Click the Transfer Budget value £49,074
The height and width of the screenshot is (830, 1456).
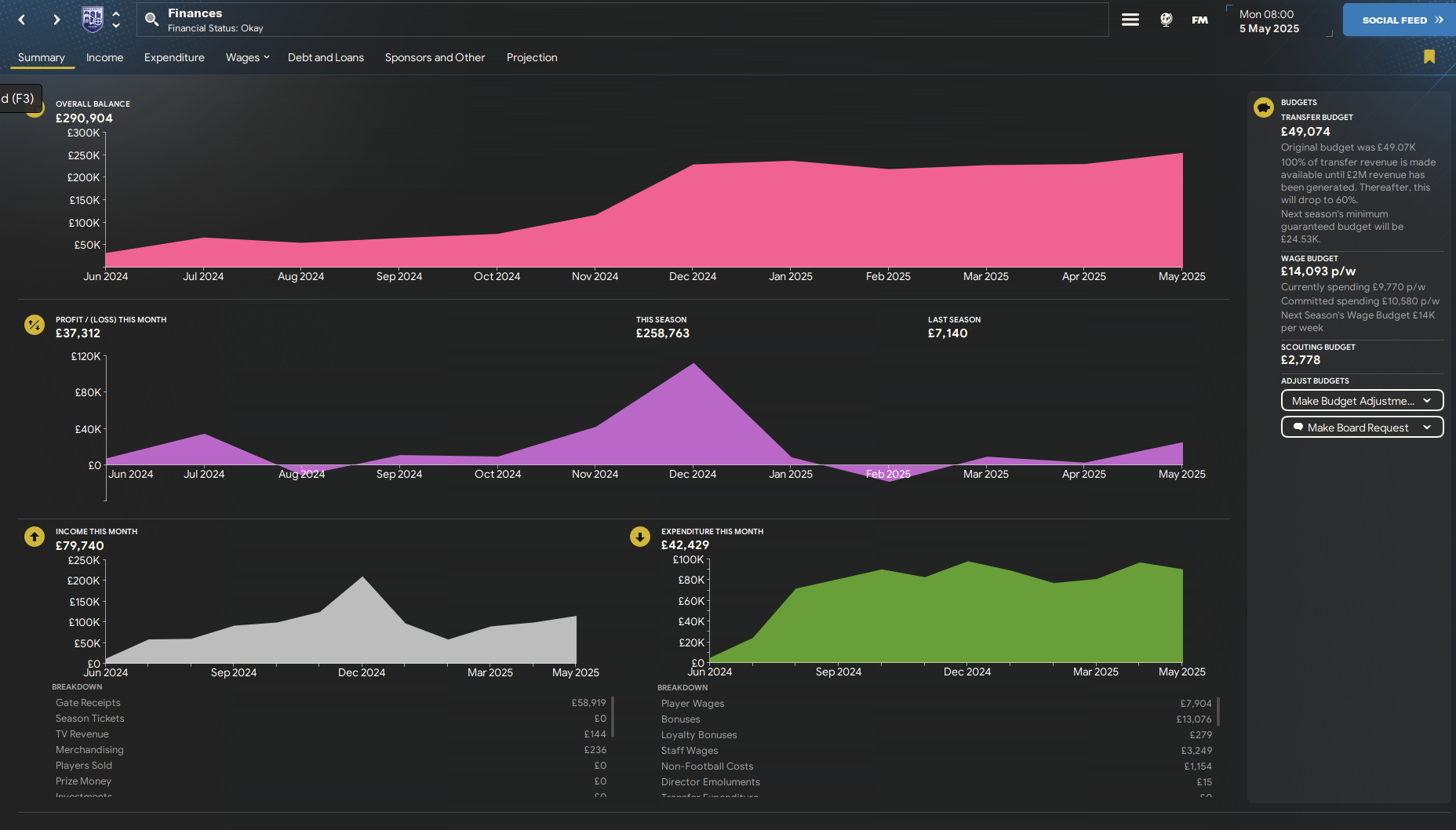[x=1305, y=132]
